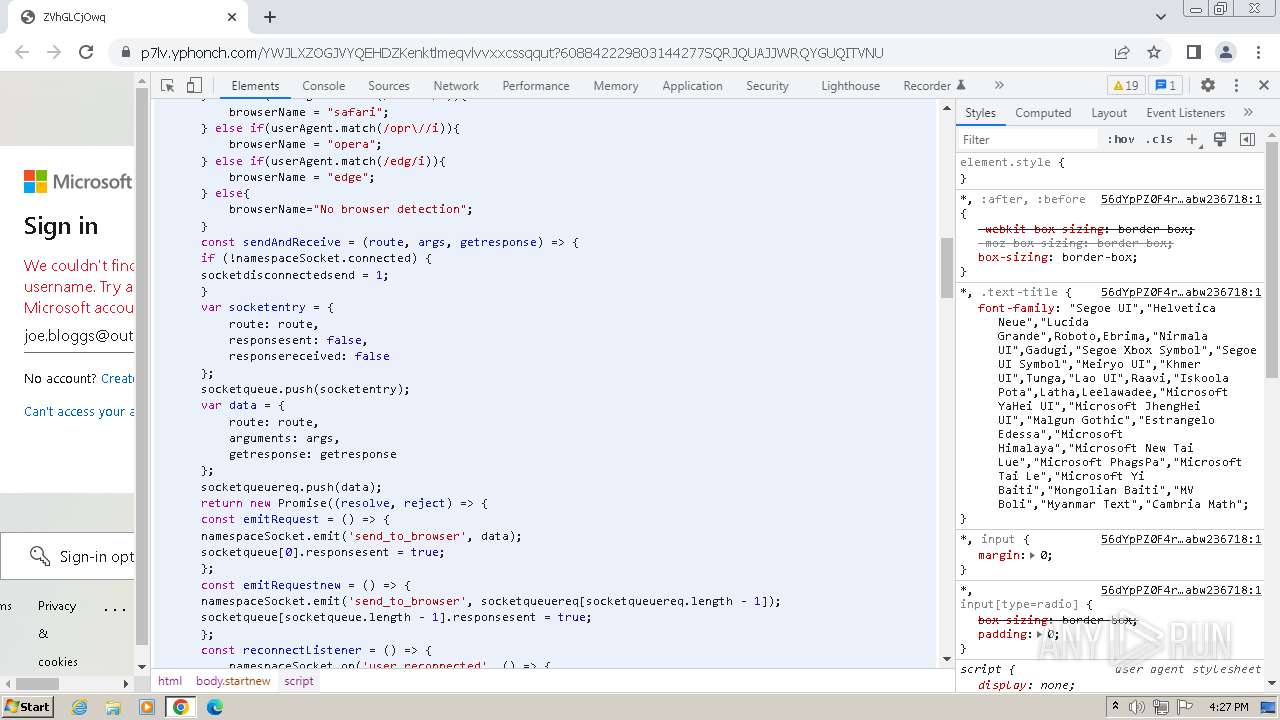Toggle the computed styles sidebar icon

point(1247,140)
